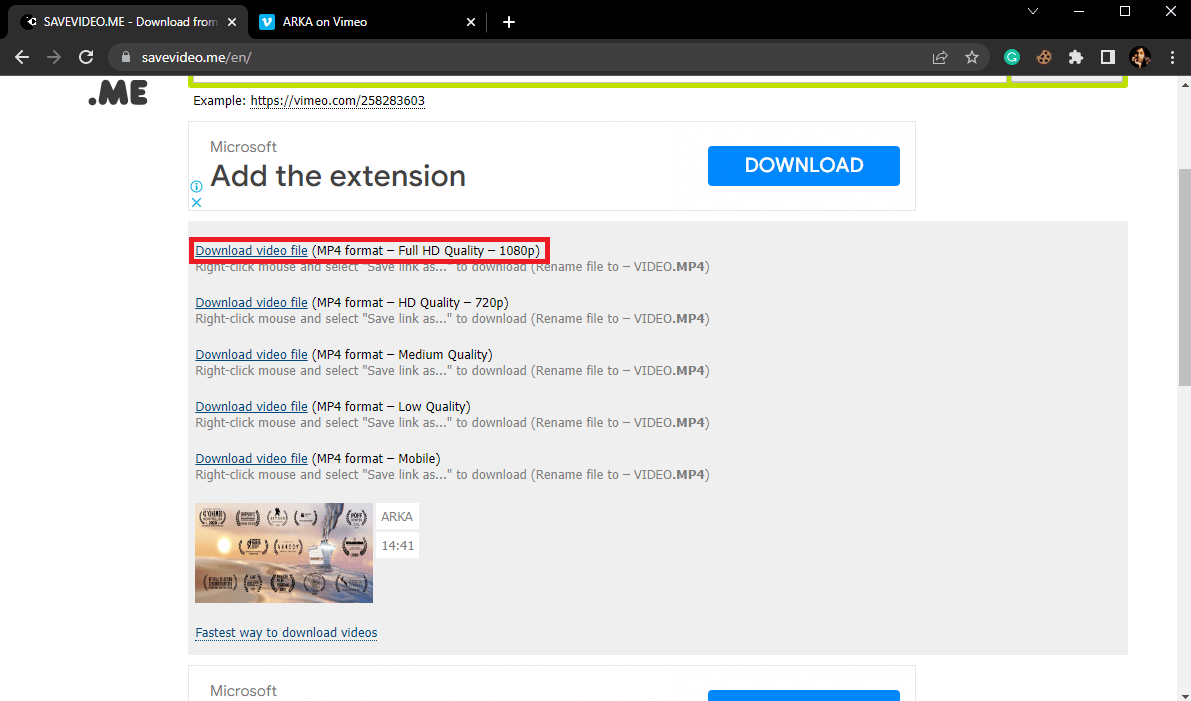Click the ad info icon

coord(196,186)
